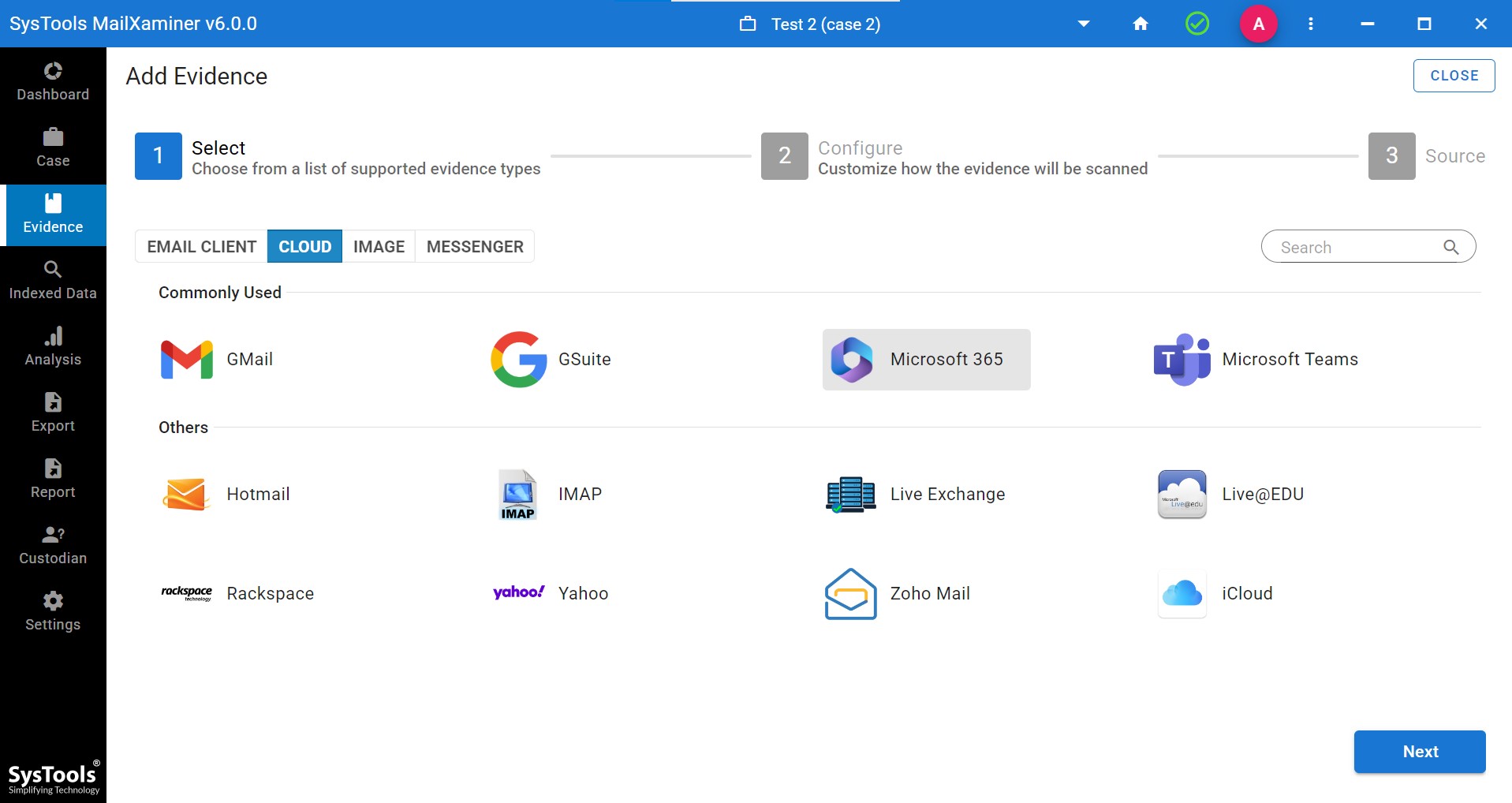Click the CLOSE button for Add Evidence
1512x803 pixels.
pos(1454,76)
